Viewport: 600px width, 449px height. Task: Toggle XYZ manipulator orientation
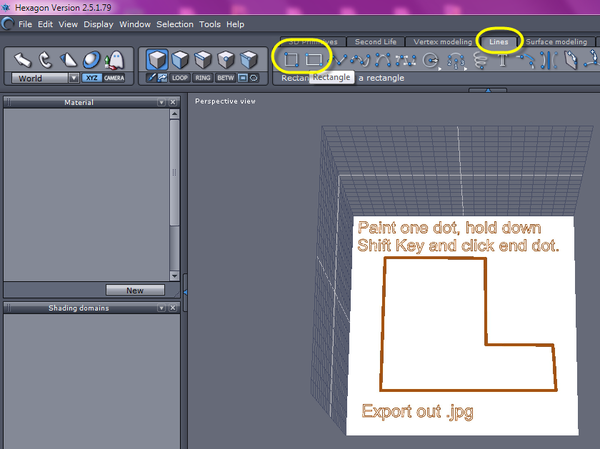point(92,78)
